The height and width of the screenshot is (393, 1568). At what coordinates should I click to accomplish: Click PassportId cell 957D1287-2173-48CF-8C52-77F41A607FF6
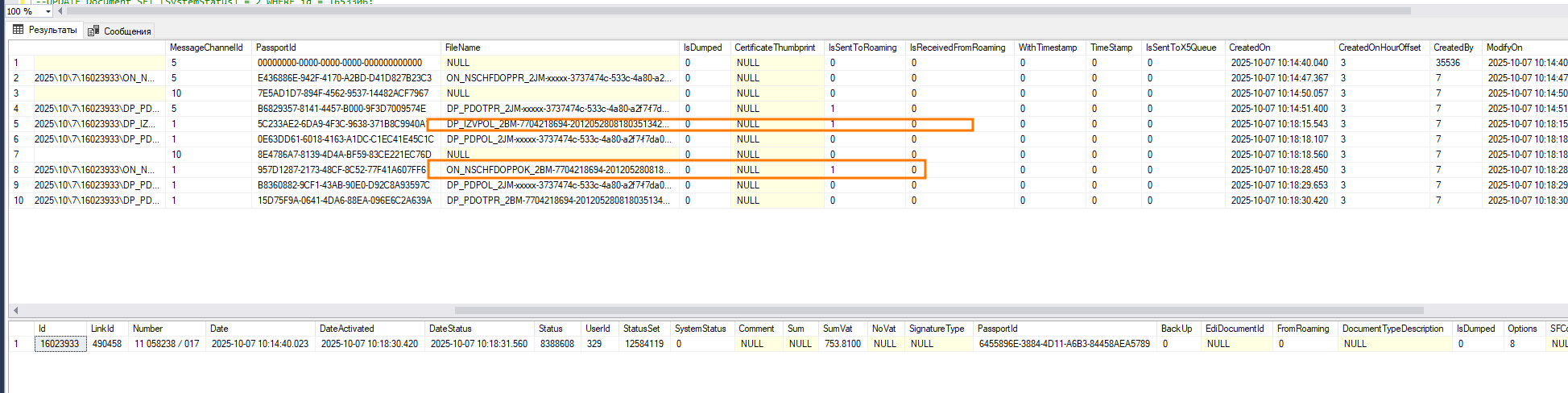pos(346,170)
